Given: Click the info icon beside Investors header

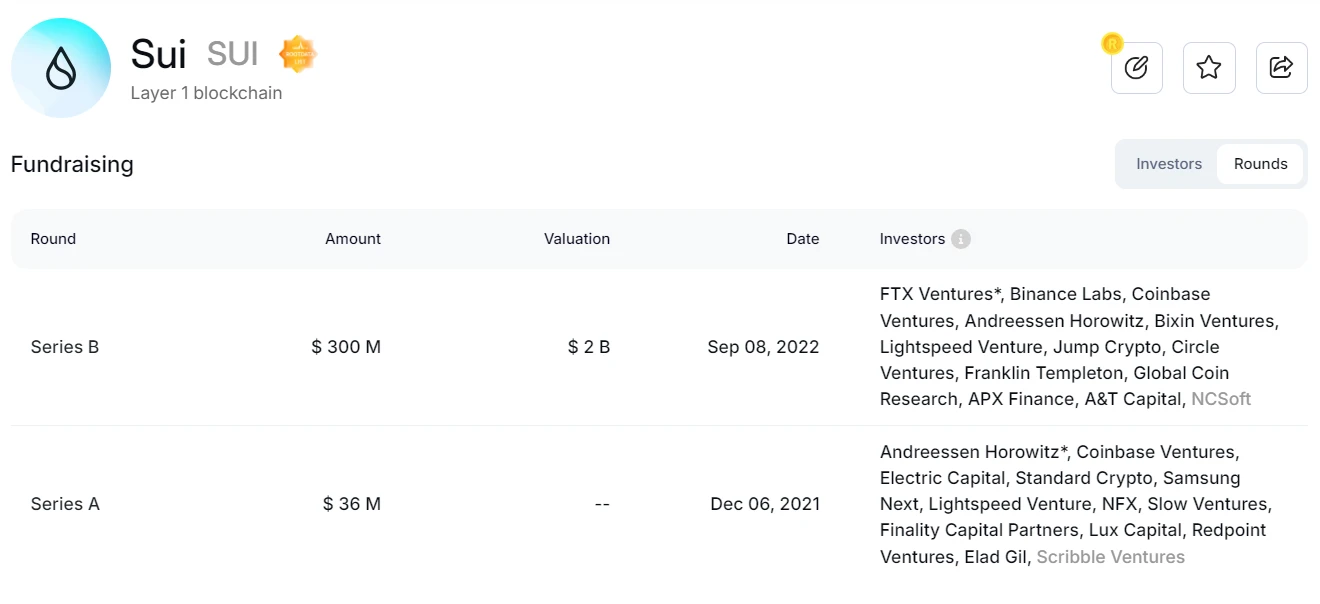Looking at the screenshot, I should [x=961, y=239].
